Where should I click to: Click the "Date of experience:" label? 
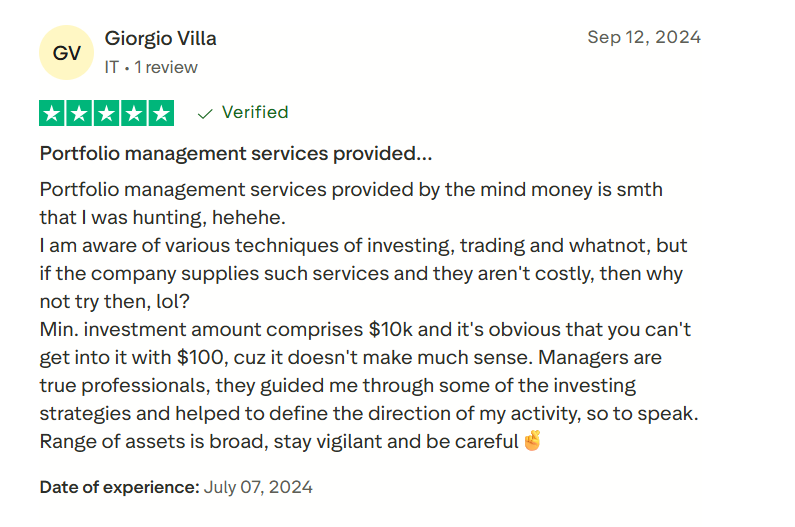[119, 488]
